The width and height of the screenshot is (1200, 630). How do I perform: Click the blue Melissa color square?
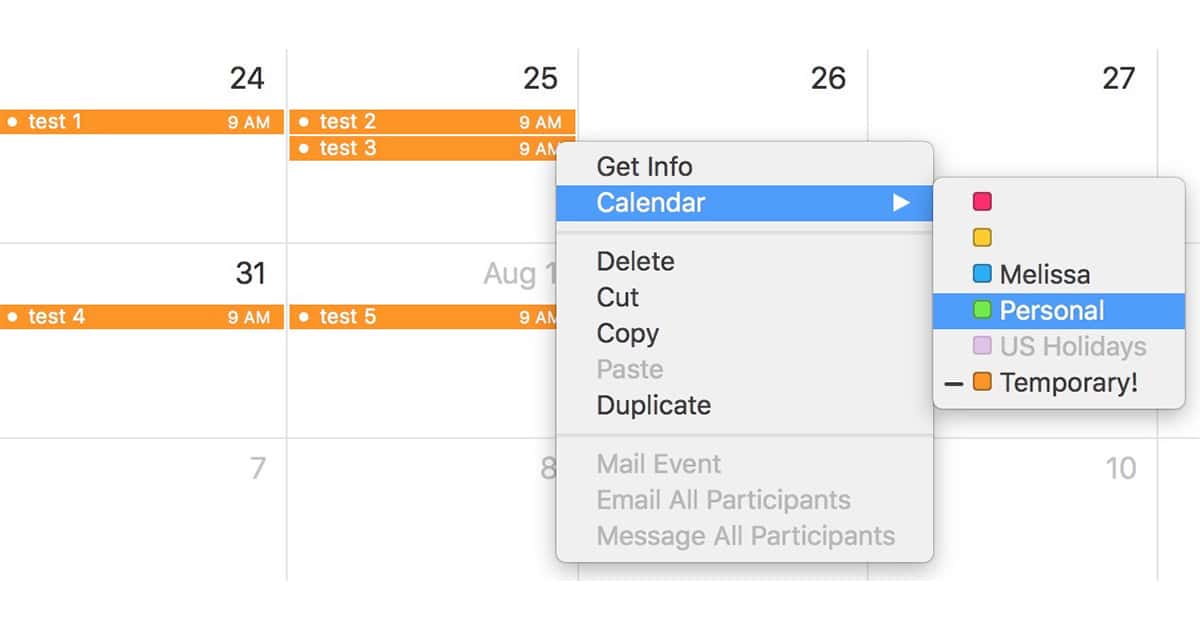[x=982, y=274]
